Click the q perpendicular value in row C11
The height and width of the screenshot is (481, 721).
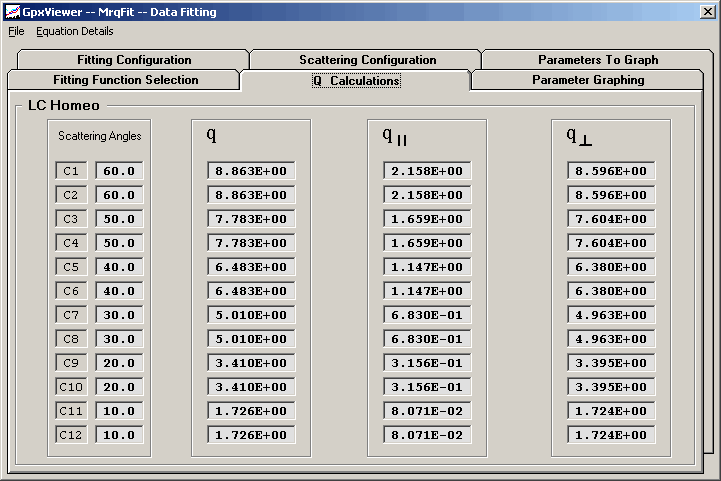[611, 411]
